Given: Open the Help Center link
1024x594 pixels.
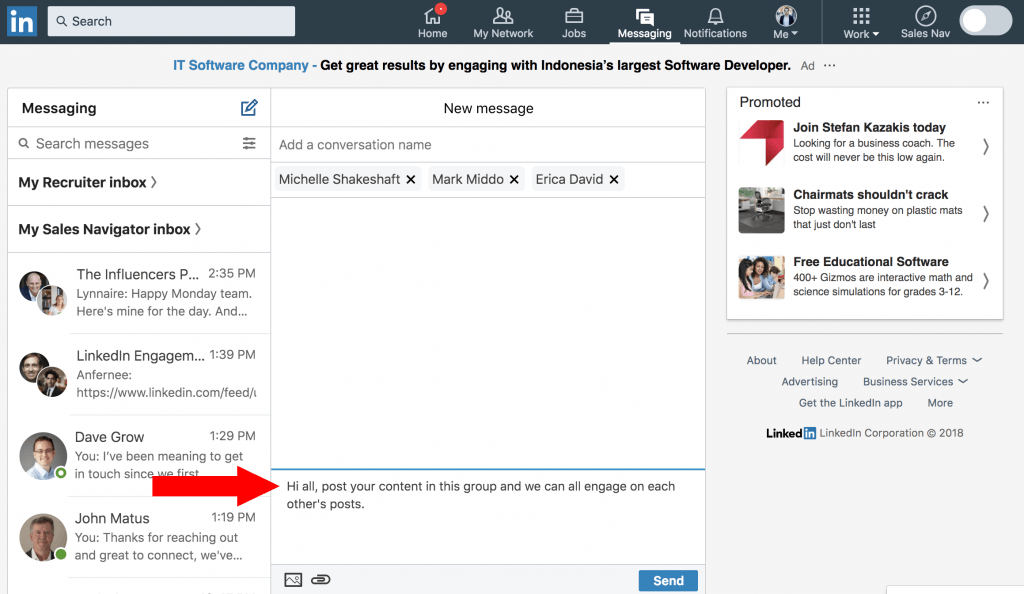Looking at the screenshot, I should tap(831, 360).
